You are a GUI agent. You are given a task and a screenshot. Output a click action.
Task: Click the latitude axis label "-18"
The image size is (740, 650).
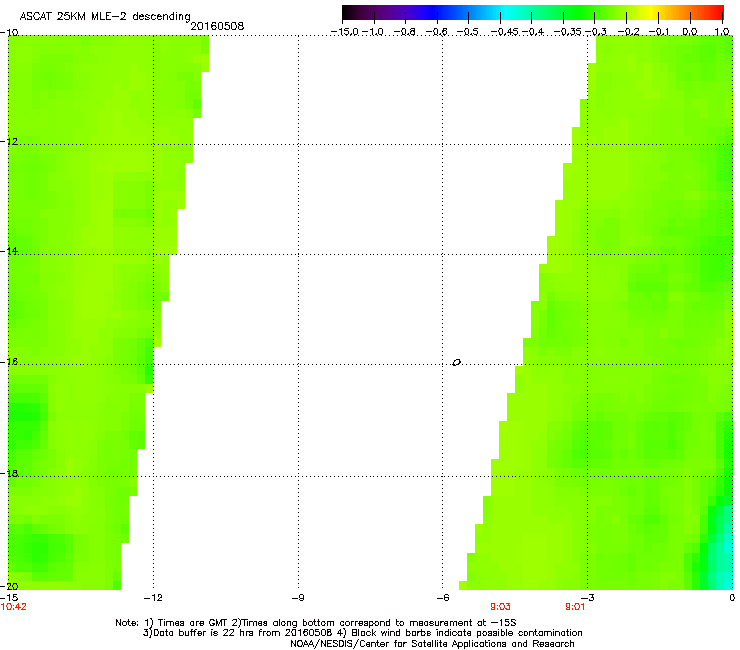pyautogui.click(x=9, y=473)
